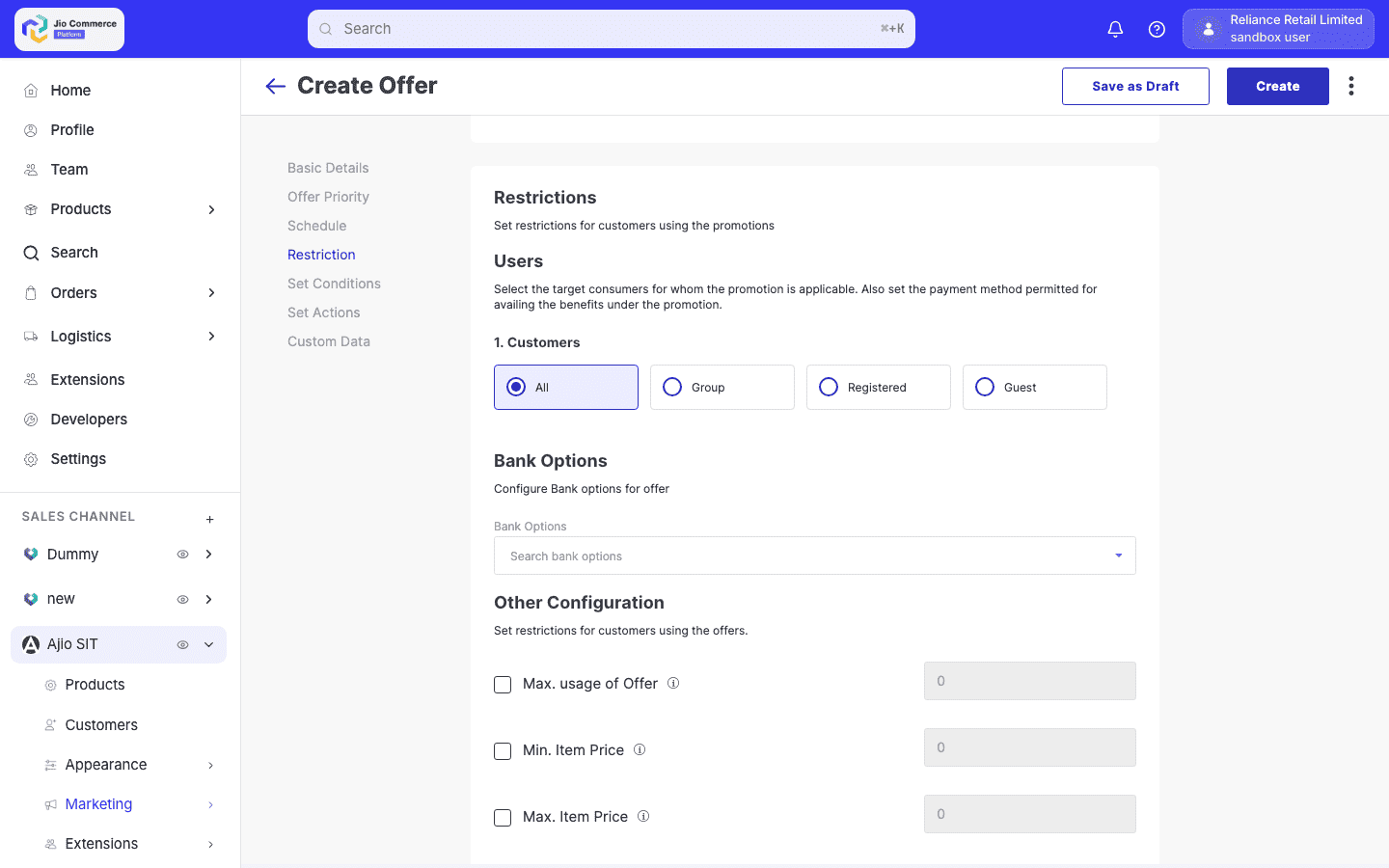1389x868 pixels.
Task: Go to the Set Conditions step
Action: pyautogui.click(x=334, y=283)
